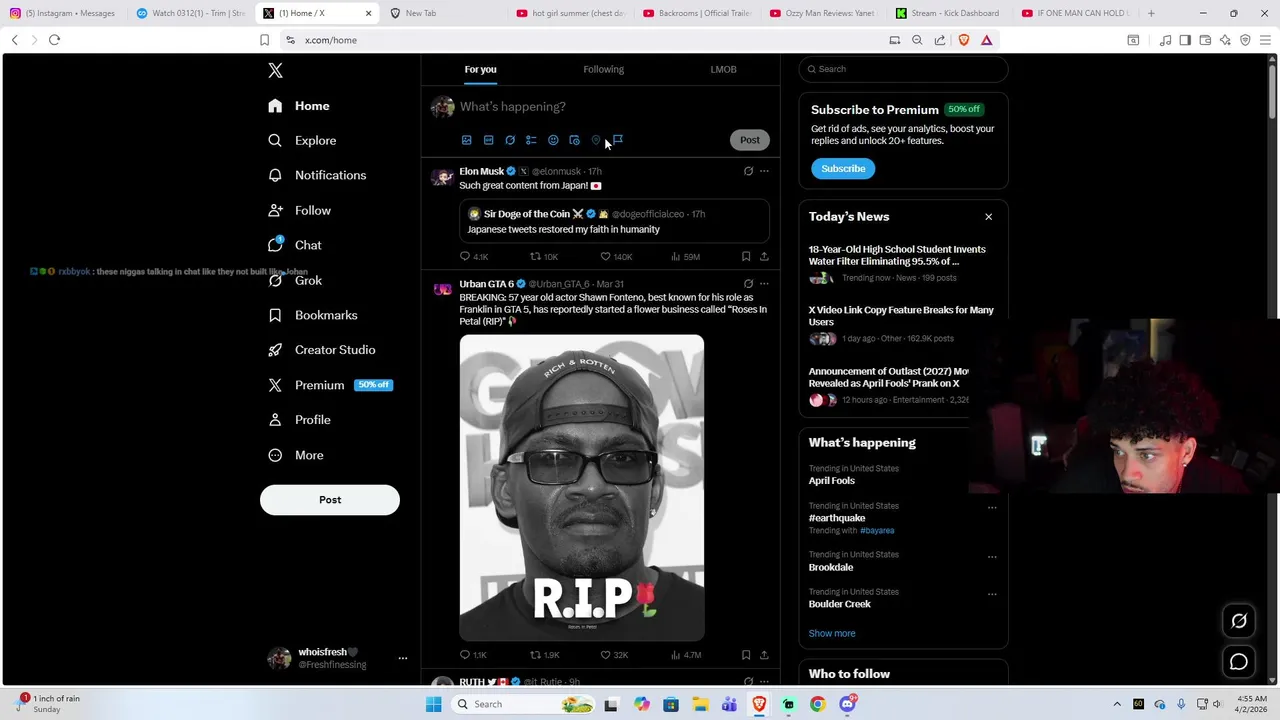This screenshot has height=720, width=1280.
Task: Add a GIF in the composer
Action: click(488, 140)
